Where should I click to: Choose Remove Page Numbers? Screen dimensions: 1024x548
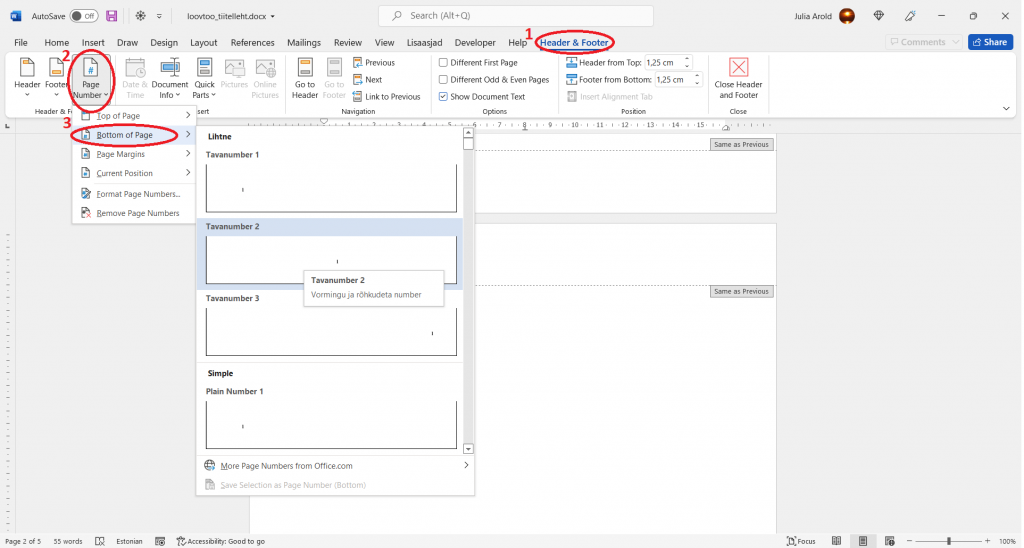pyautogui.click(x=134, y=213)
